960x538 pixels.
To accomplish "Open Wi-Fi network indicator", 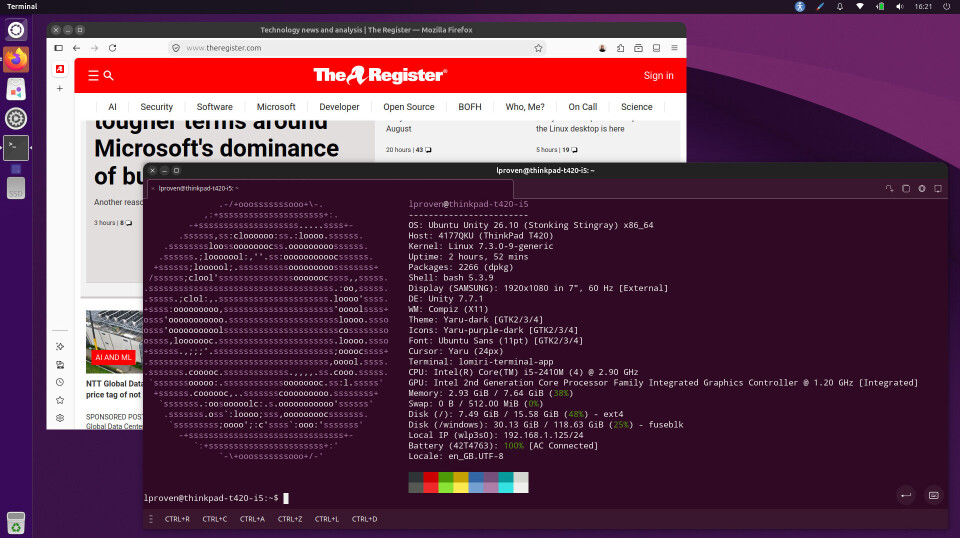I will pos(860,7).
